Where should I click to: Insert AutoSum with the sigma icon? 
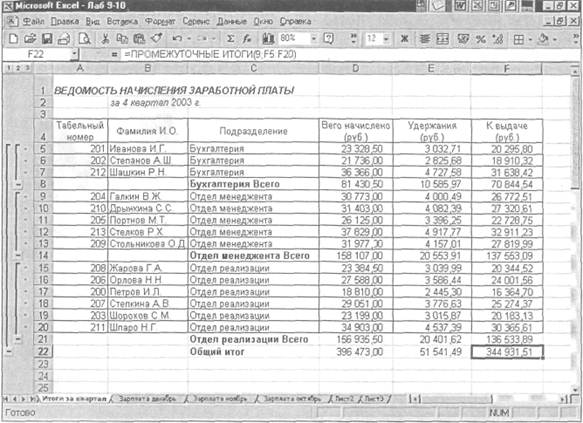point(230,39)
